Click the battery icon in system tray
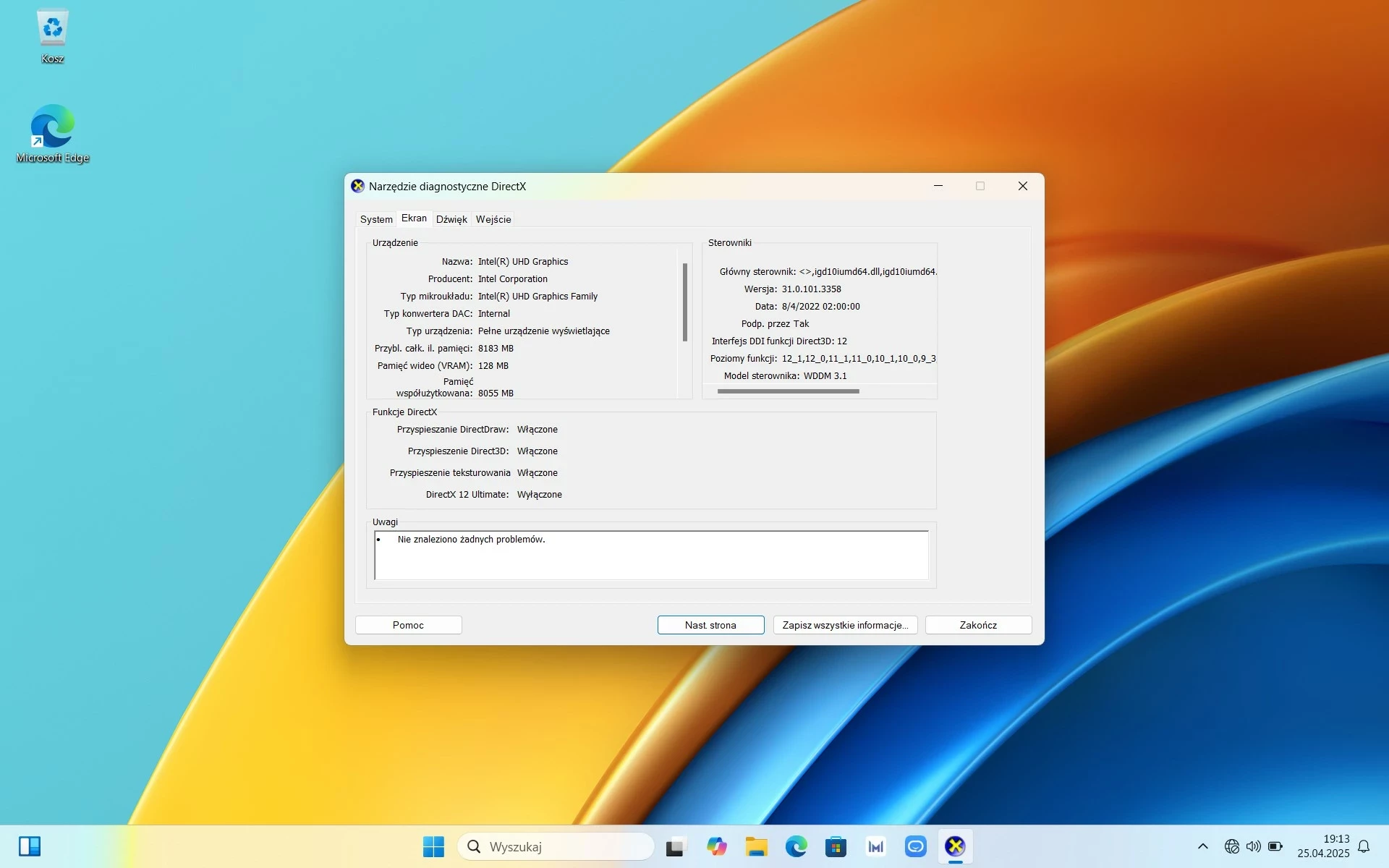Viewport: 1389px width, 868px height. pyautogui.click(x=1274, y=846)
